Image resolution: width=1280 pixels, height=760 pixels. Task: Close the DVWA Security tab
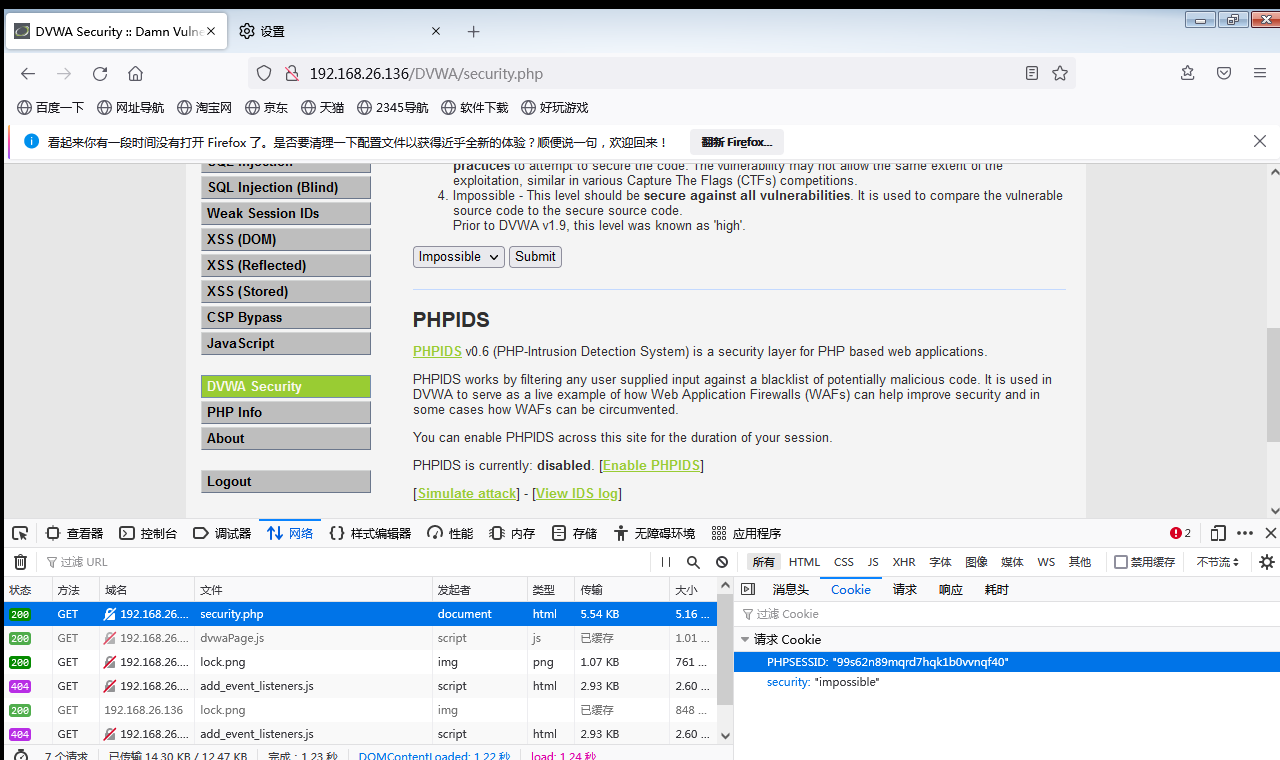212,32
